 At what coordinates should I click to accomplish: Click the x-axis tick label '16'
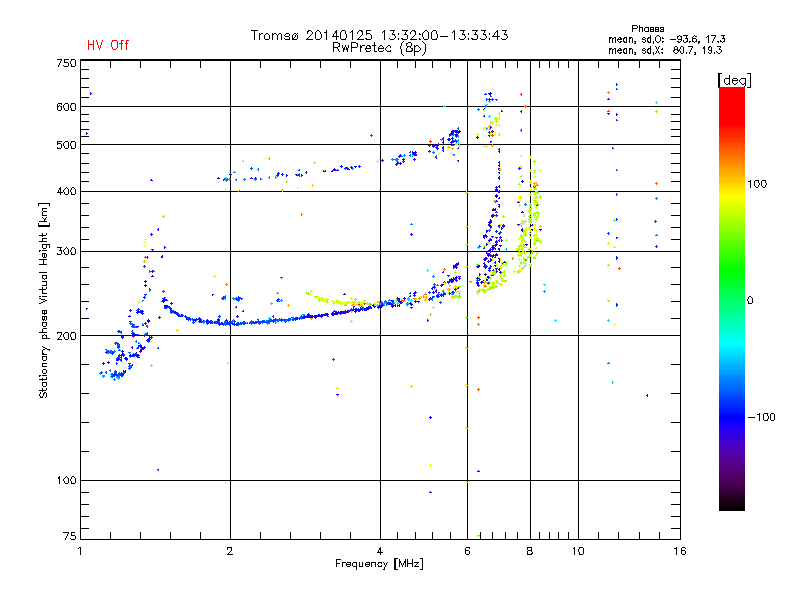(x=680, y=551)
